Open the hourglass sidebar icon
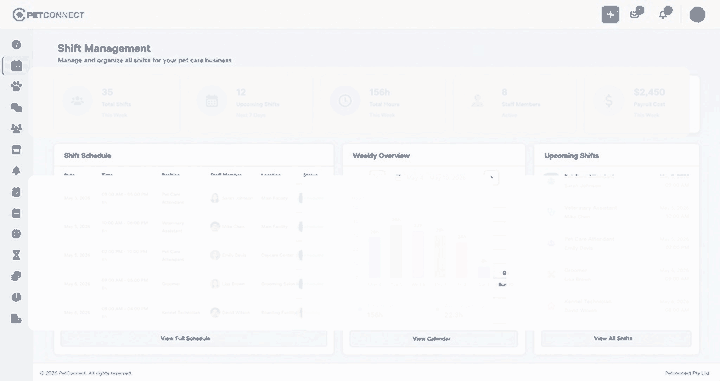The image size is (720, 381). 17,255
